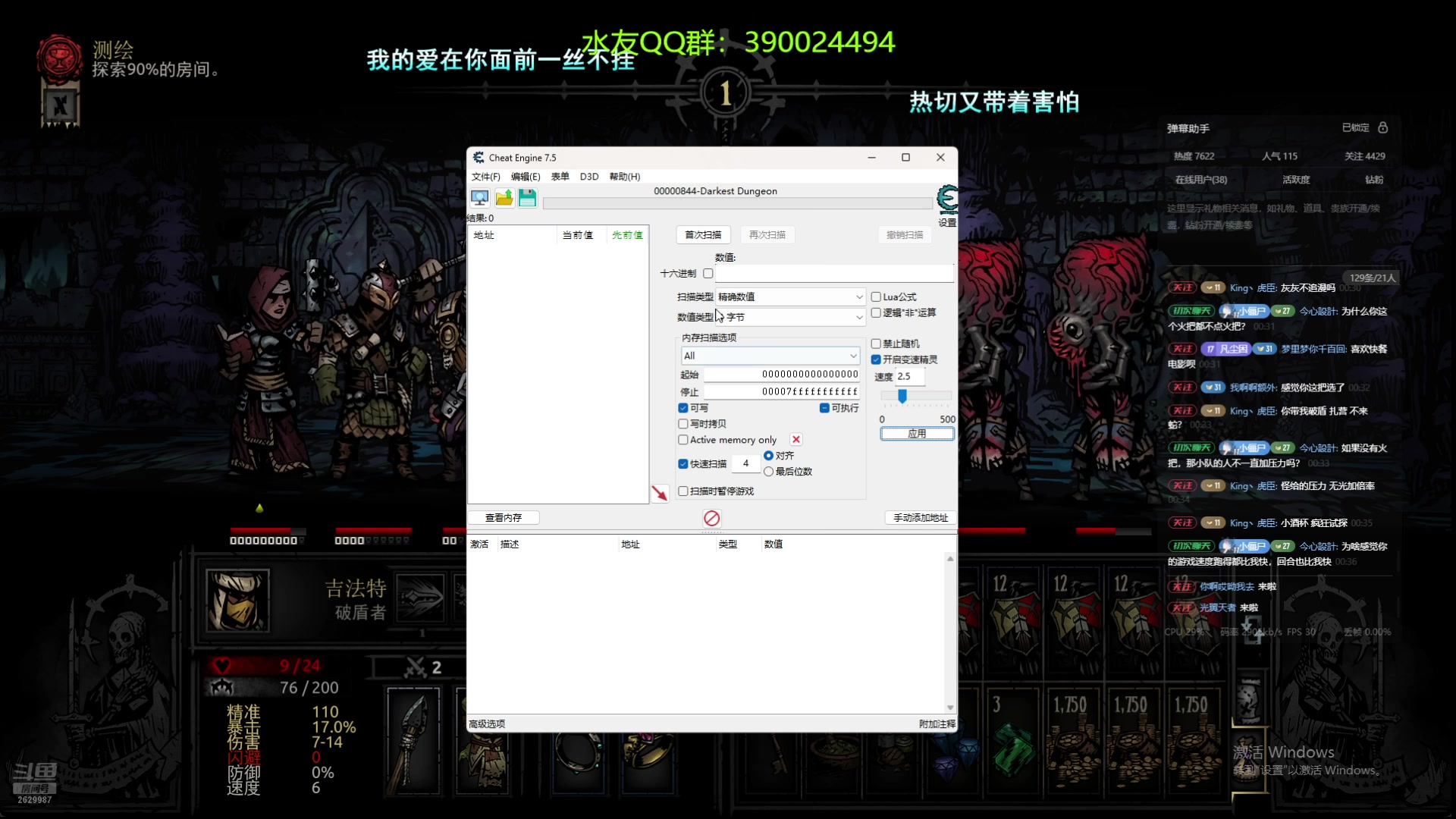Click the 先前值 column header

pyautogui.click(x=627, y=235)
